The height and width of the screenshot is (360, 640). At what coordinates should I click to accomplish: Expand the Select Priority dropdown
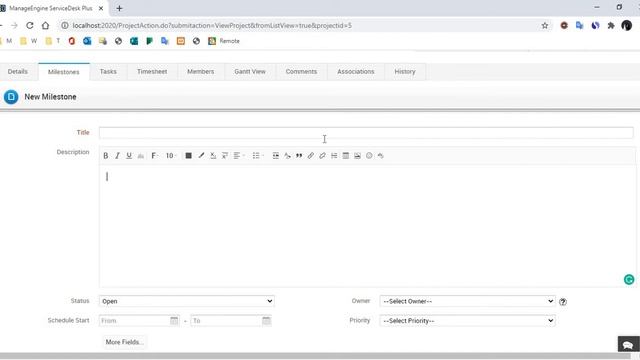tap(467, 321)
